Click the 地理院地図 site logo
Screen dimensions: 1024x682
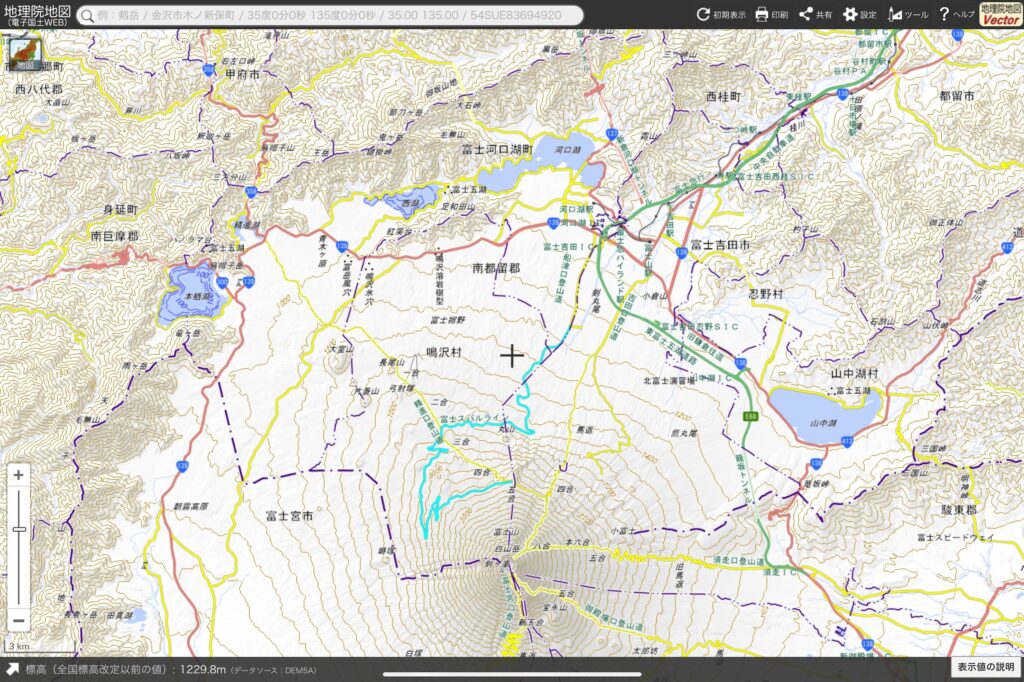(x=37, y=15)
